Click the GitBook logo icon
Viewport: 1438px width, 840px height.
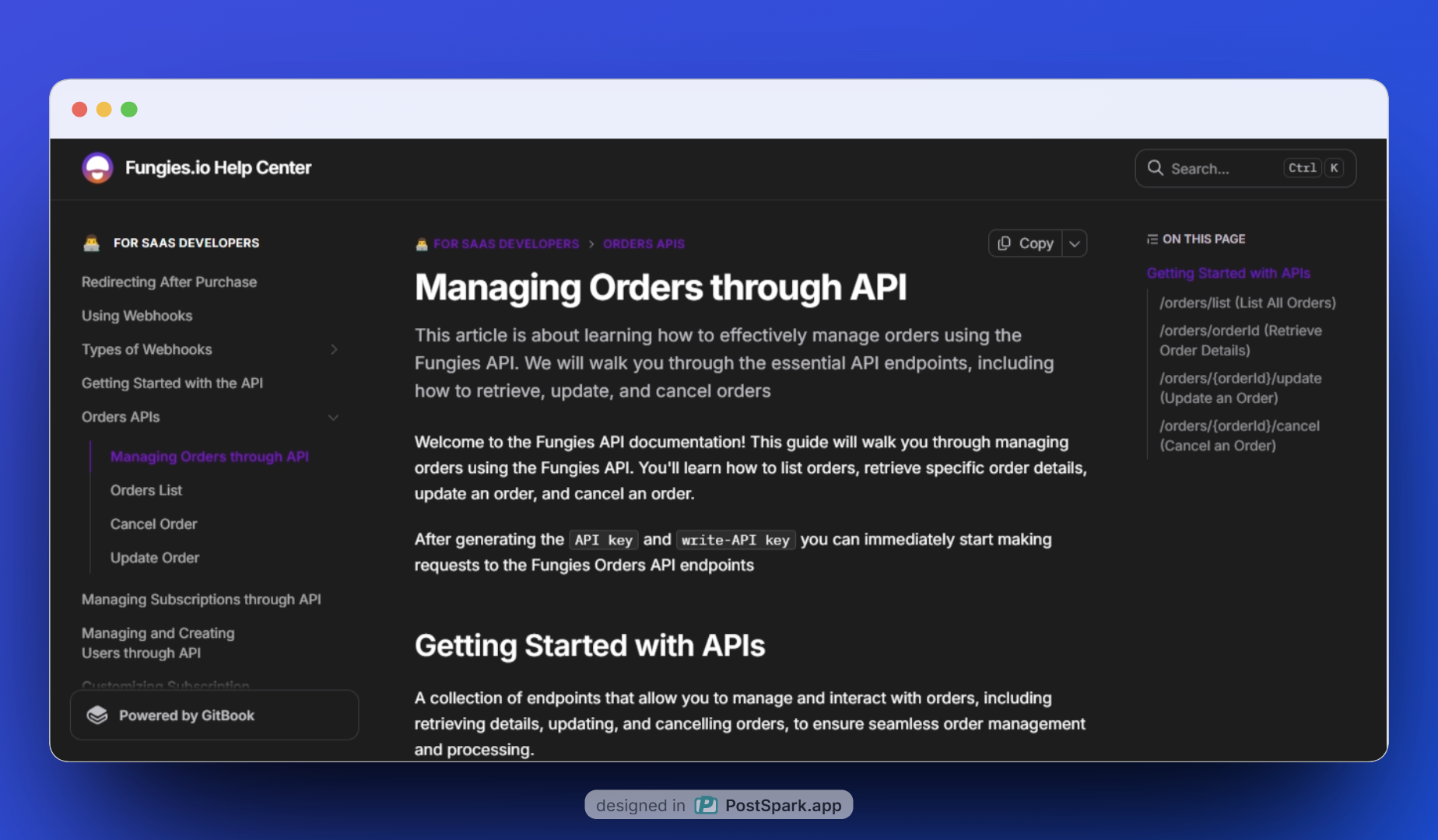97,716
